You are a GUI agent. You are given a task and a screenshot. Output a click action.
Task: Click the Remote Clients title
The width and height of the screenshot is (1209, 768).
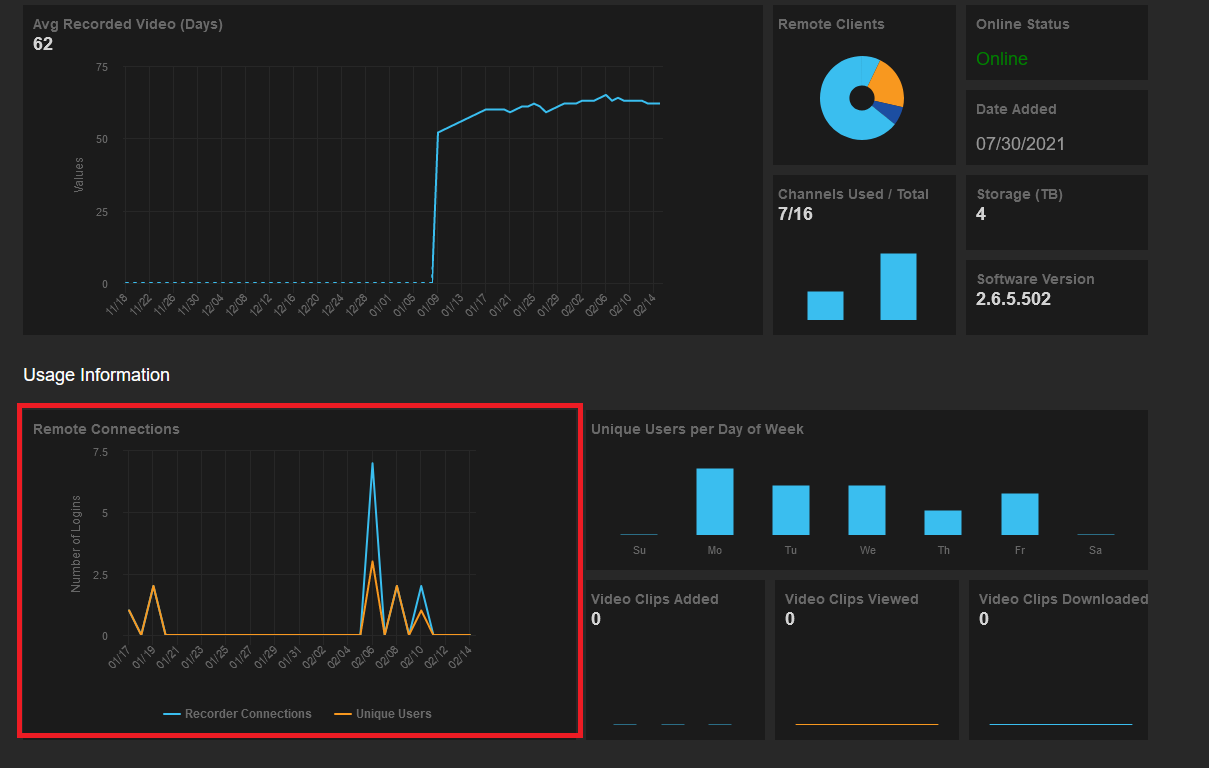831,24
